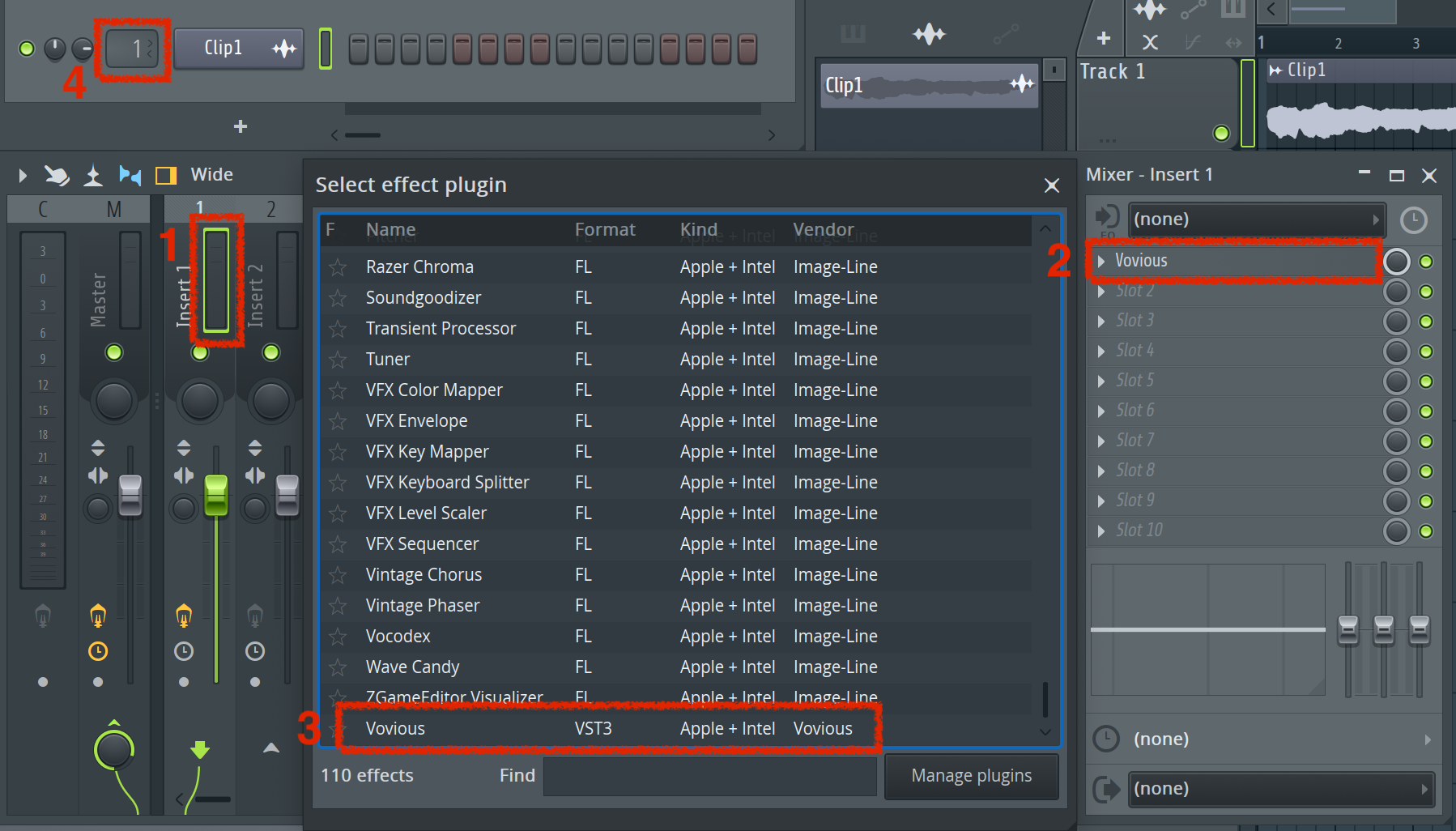Click the Clip1 waveform icon in channel rack
Image resolution: width=1456 pixels, height=831 pixels.
[284, 49]
